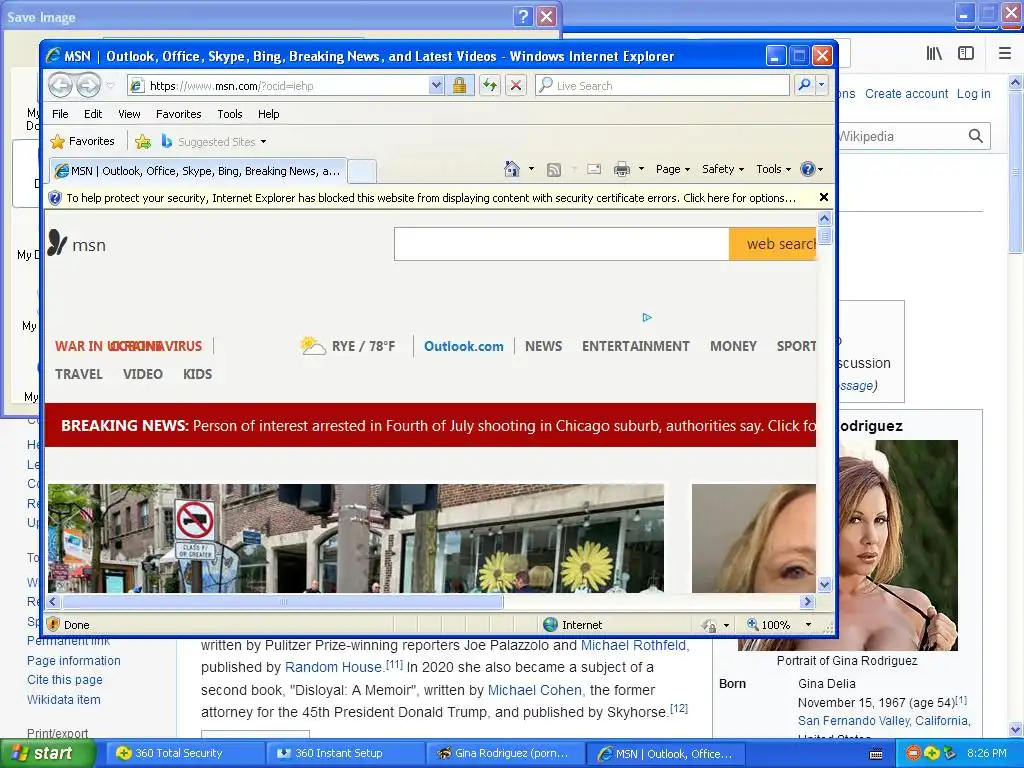Click the security information bar message
This screenshot has width=1024, height=768.
click(x=431, y=198)
